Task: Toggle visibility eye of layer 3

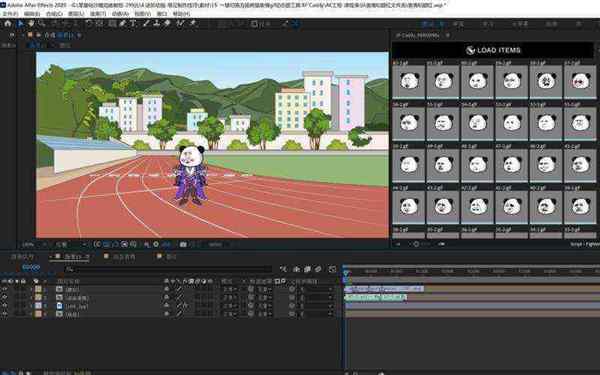Action: [x=5, y=306]
